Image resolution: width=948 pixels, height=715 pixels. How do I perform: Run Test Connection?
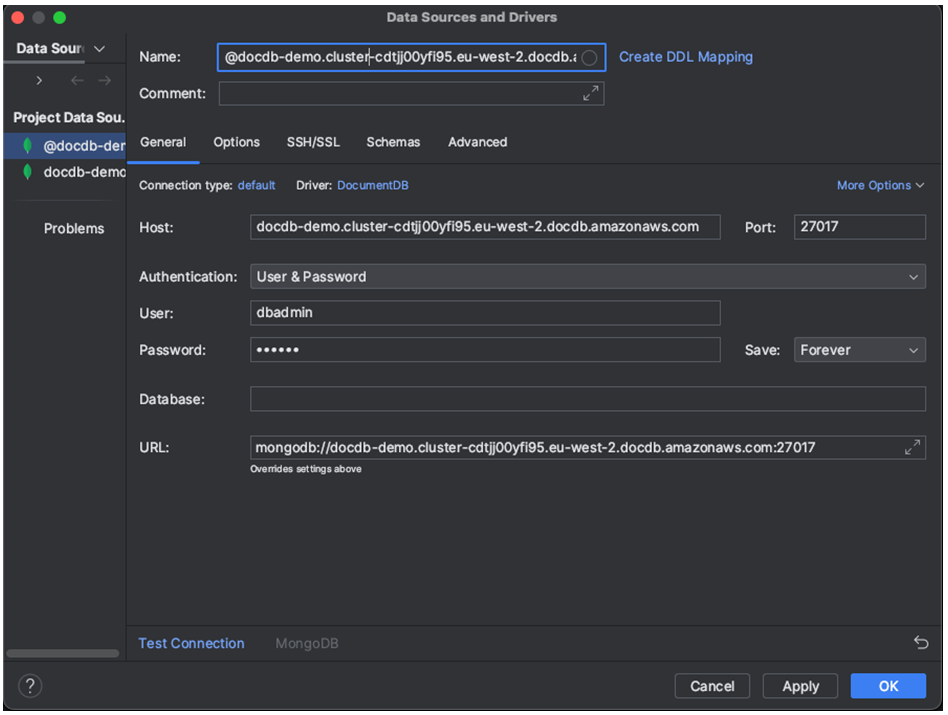click(x=191, y=643)
